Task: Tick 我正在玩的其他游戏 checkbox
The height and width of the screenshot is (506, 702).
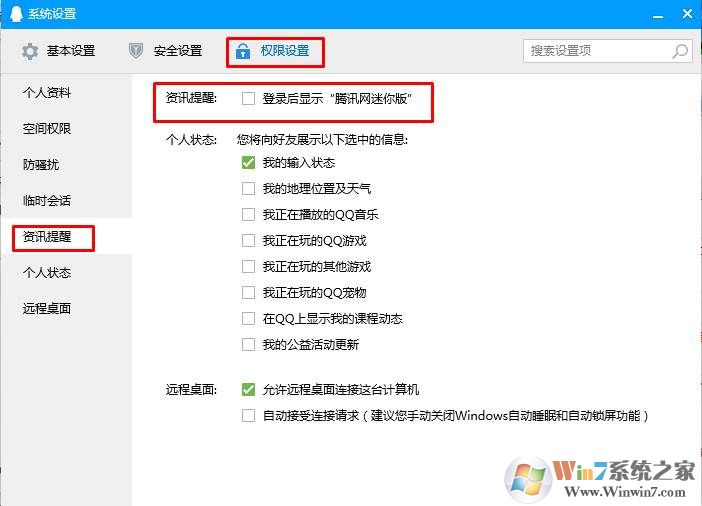Action: click(x=248, y=266)
